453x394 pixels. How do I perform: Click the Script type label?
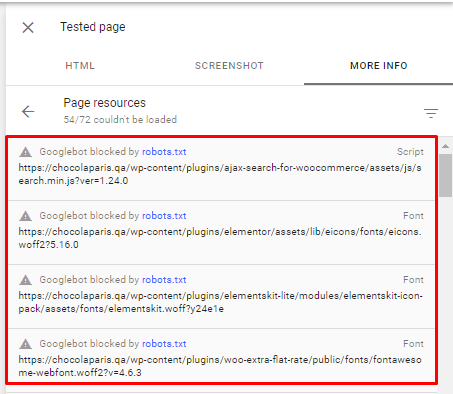click(410, 152)
